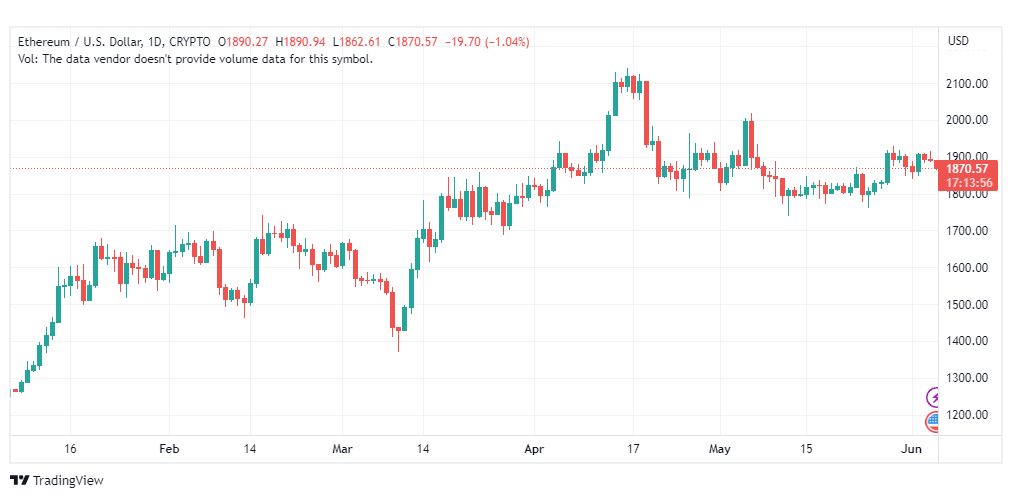Select the lowest red candle in mid-March

[x=391, y=310]
